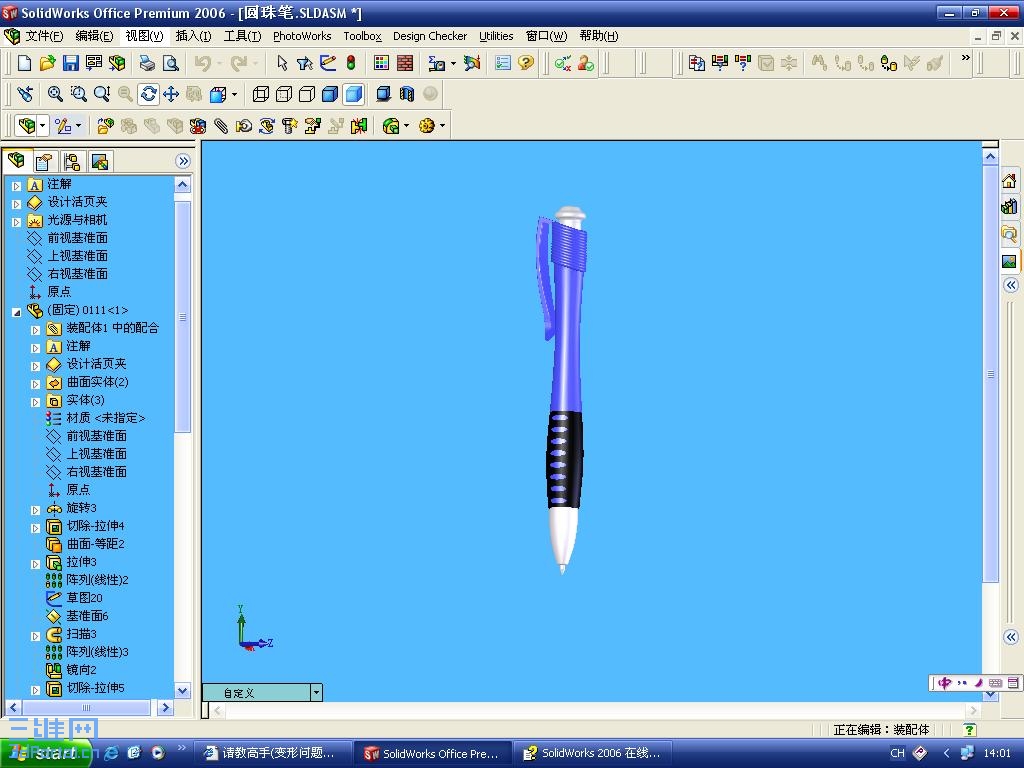Collapse the task pane double chevron
The width and height of the screenshot is (1024, 768).
(x=1011, y=285)
